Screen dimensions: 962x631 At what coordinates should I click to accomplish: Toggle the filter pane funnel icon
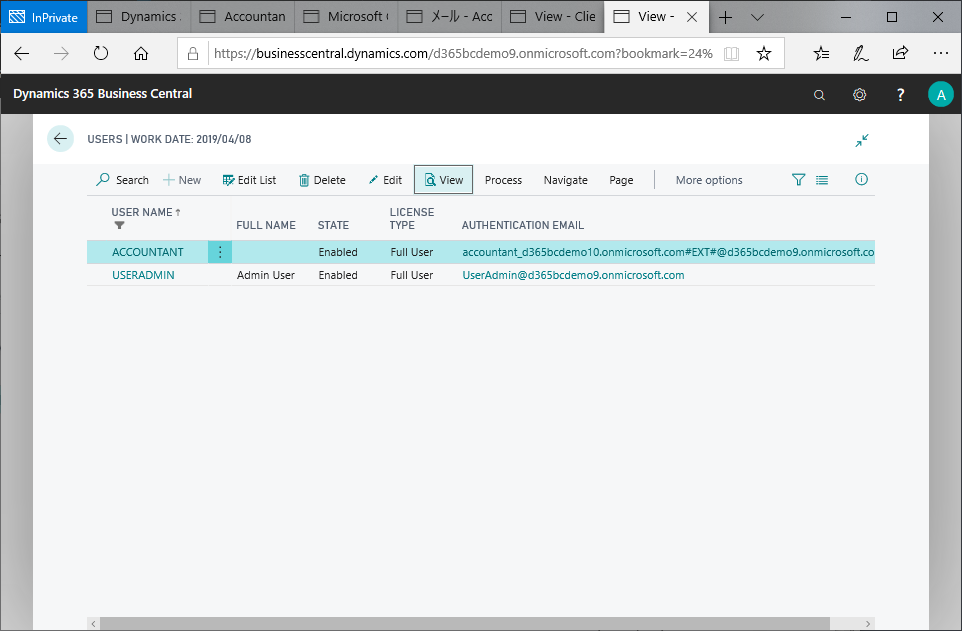[798, 180]
